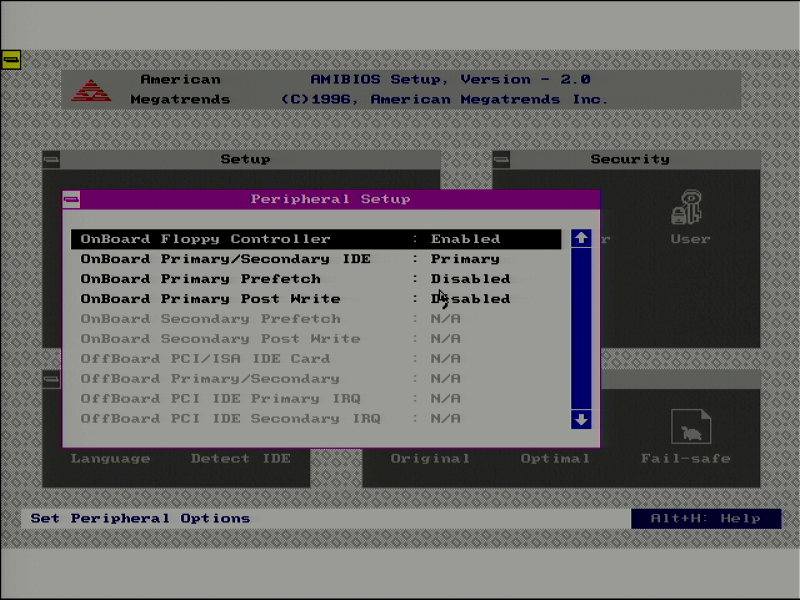Image resolution: width=800 pixels, height=600 pixels.
Task: Click the down arrow on the scrollbar
Action: (581, 419)
